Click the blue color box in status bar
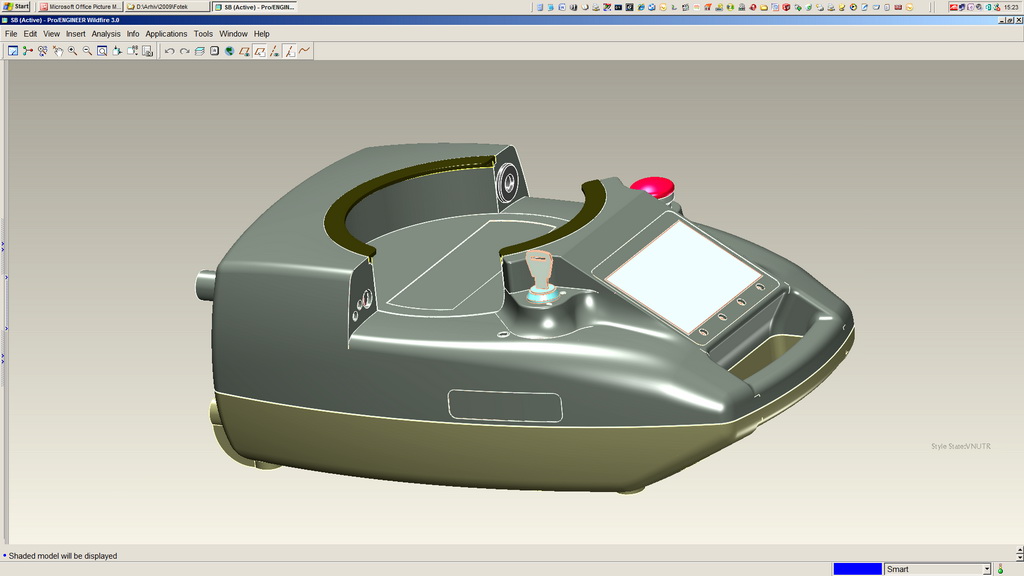The width and height of the screenshot is (1024, 576). point(857,569)
